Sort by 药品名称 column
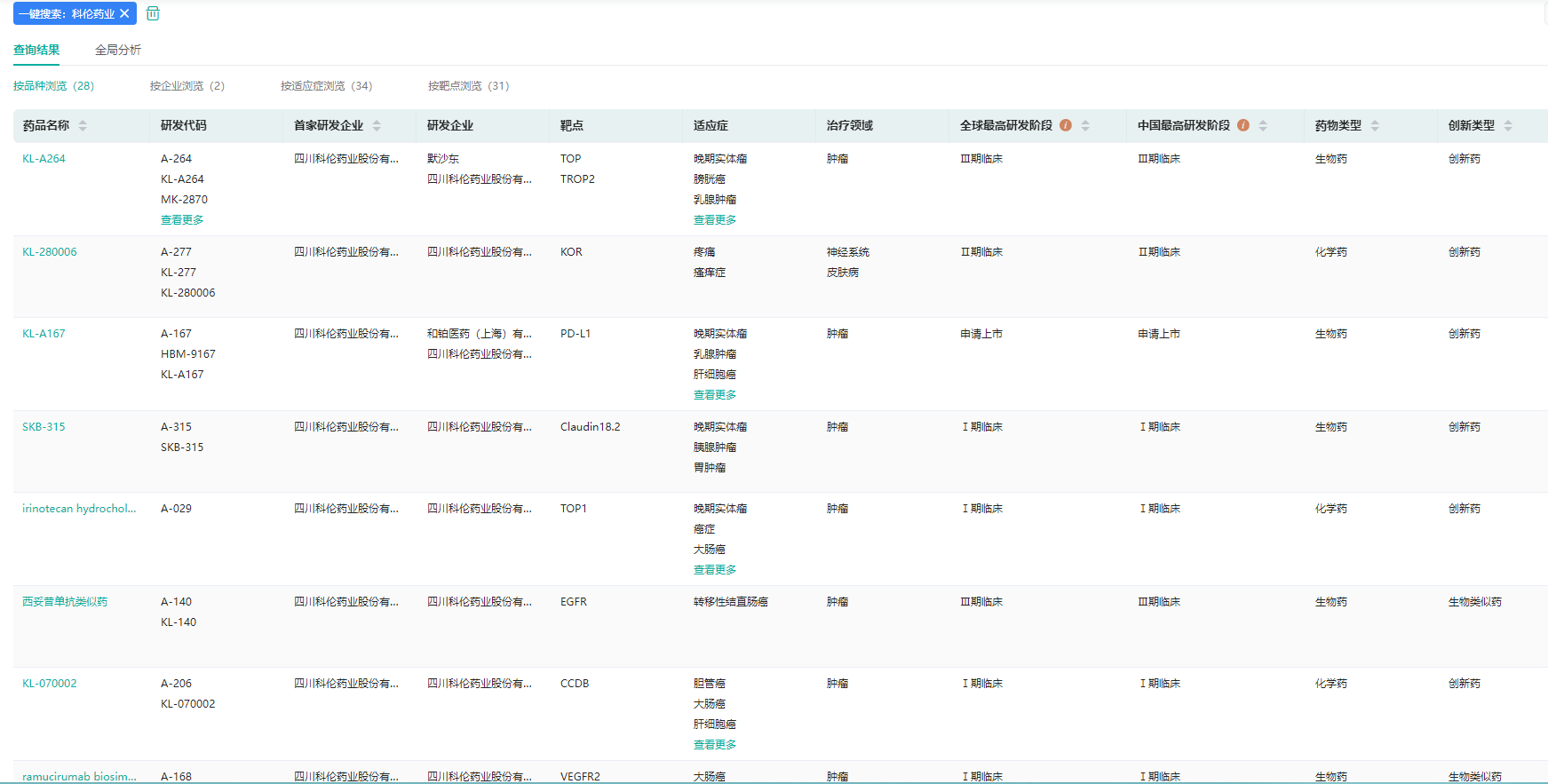Image resolution: width=1548 pixels, height=784 pixels. click(83, 126)
